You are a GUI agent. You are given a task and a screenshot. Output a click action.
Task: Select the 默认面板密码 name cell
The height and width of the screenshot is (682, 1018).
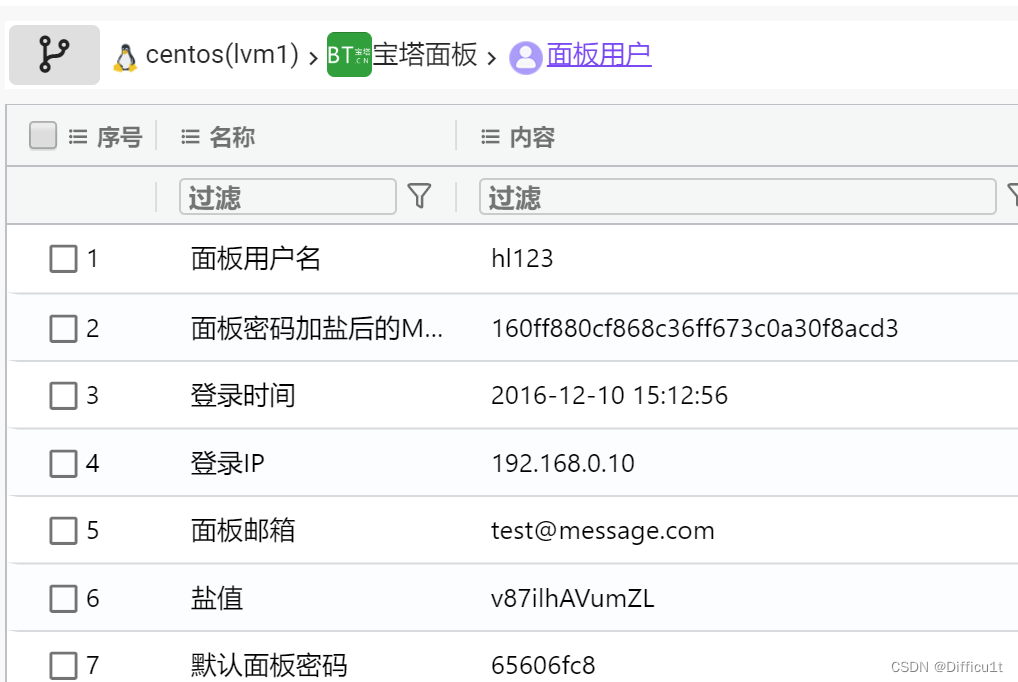tap(269, 666)
